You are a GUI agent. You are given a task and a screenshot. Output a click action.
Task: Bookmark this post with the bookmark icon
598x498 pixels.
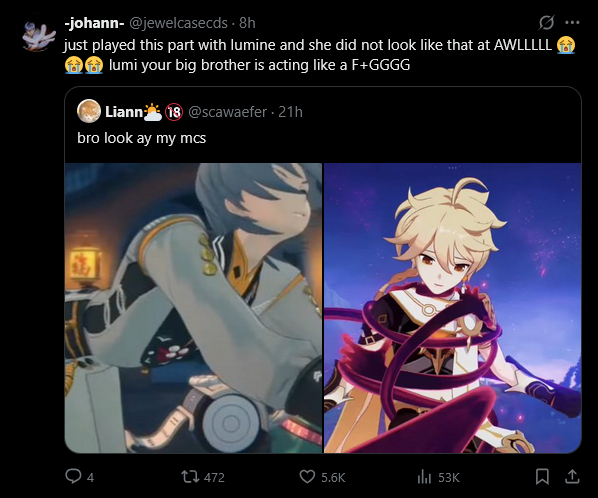pos(542,477)
